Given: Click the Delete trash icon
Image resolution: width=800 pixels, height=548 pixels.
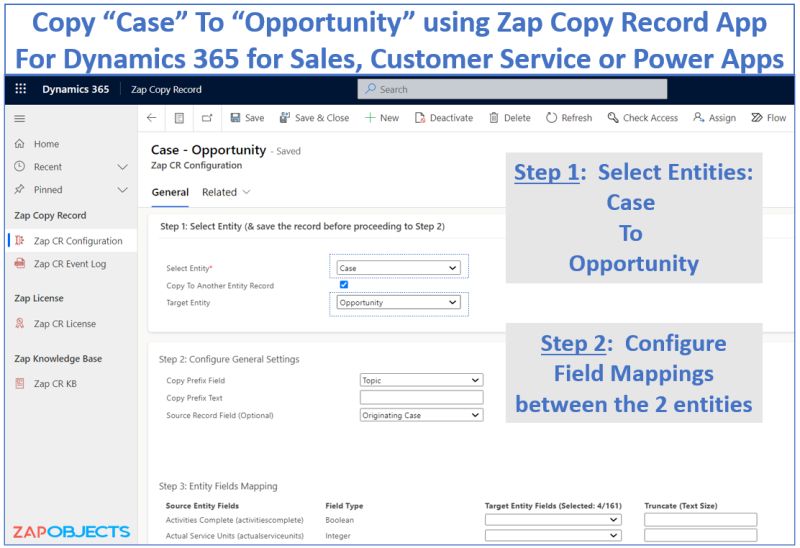Looking at the screenshot, I should click(494, 118).
